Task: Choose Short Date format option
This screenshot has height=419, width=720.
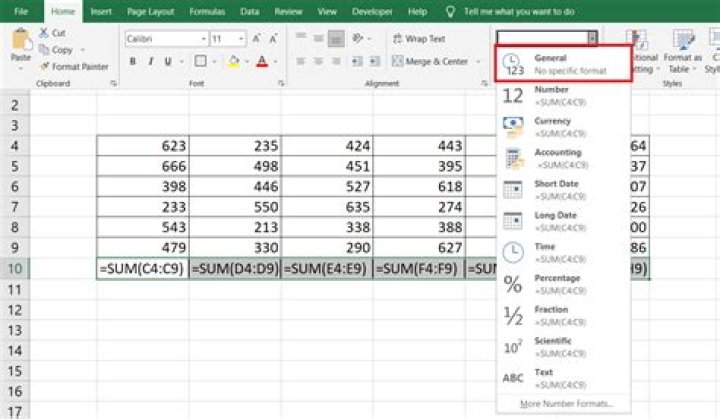Action: (563, 190)
